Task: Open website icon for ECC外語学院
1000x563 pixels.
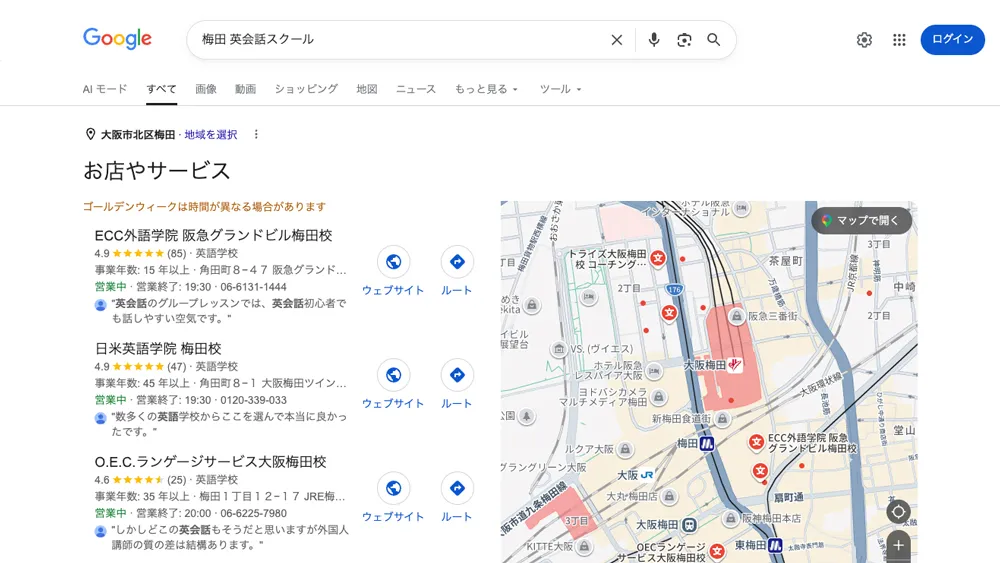Action: tap(393, 261)
